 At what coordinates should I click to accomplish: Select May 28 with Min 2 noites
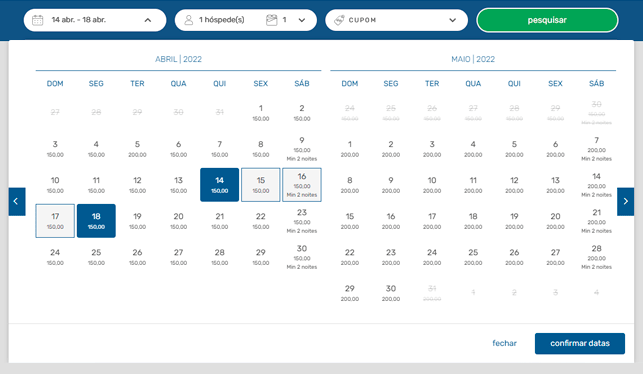596,257
